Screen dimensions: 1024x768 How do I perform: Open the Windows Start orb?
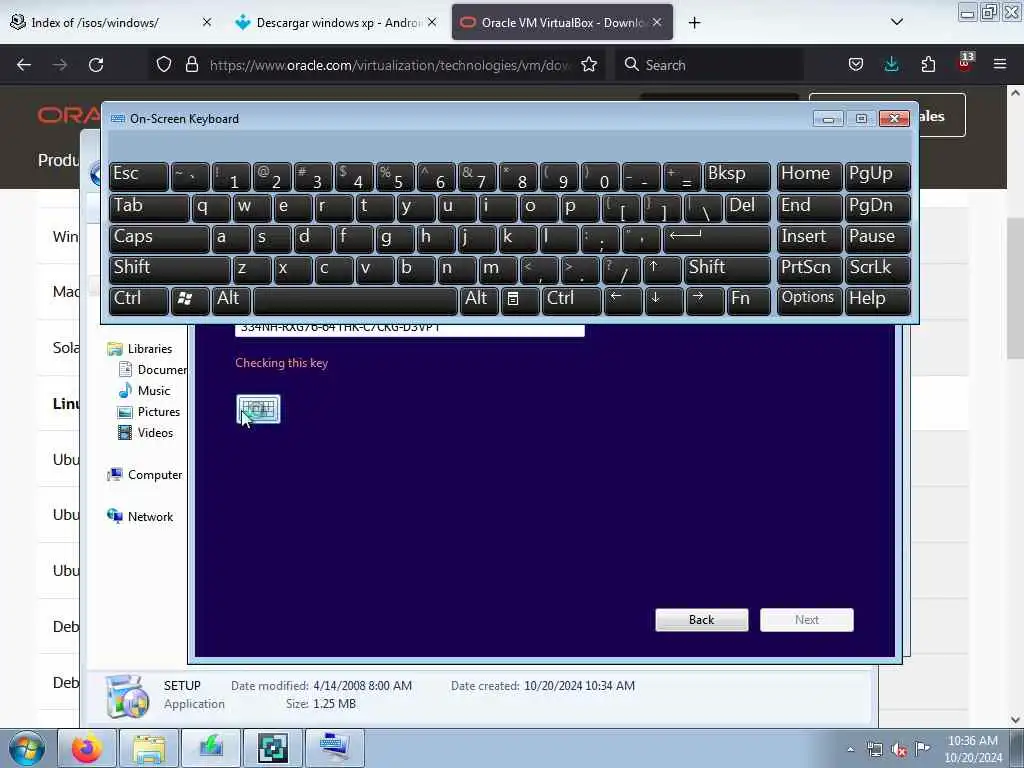pos(27,748)
